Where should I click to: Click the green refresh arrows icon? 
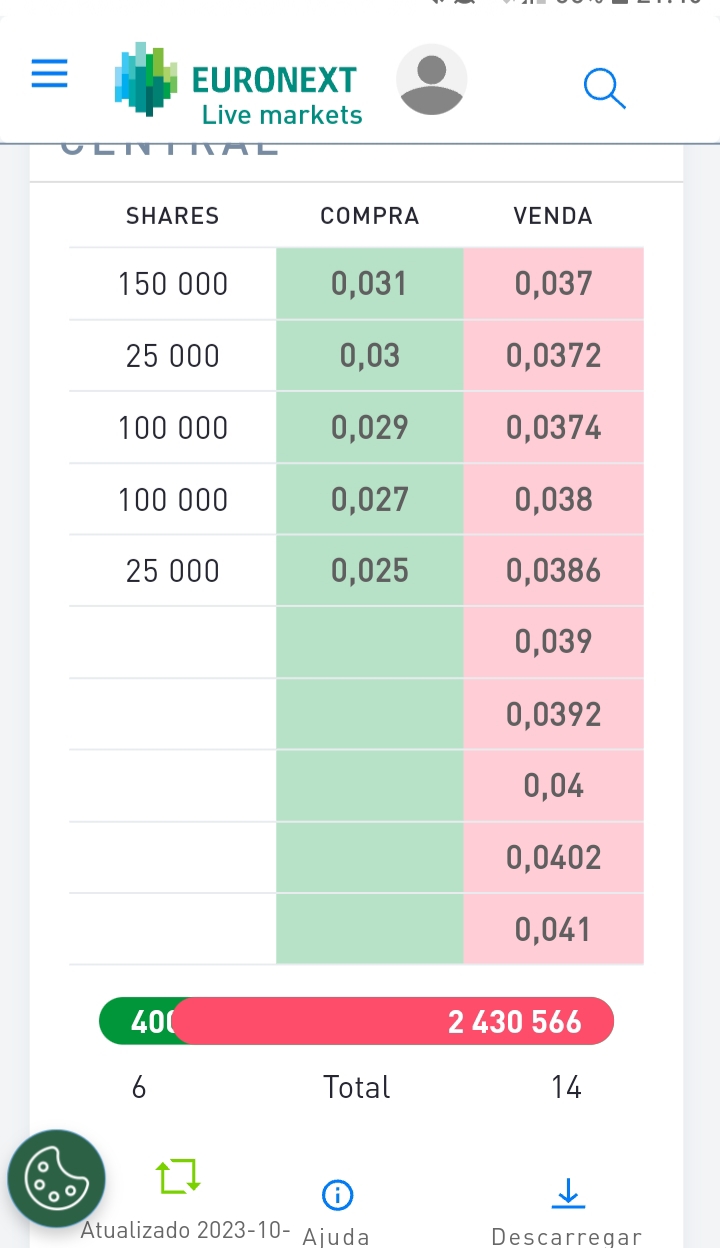[x=179, y=1176]
